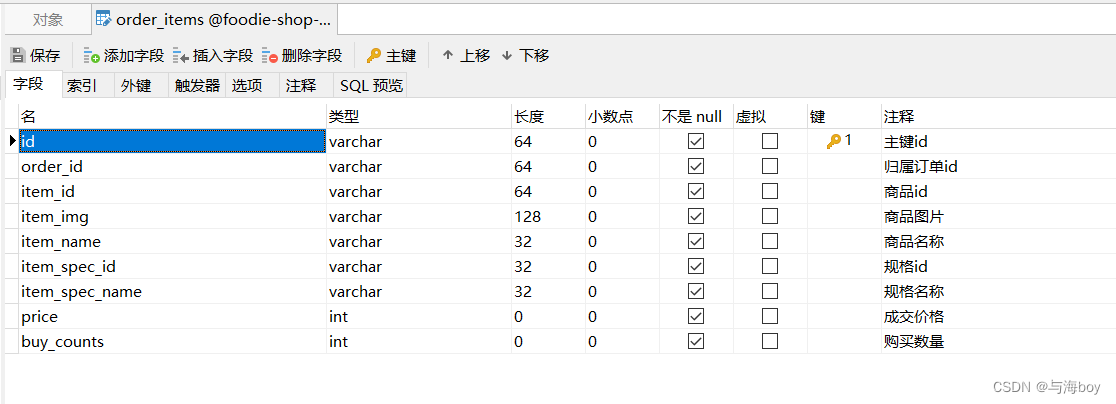1116x404 pixels.
Task: Open the 触发器 tab
Action: [197, 86]
